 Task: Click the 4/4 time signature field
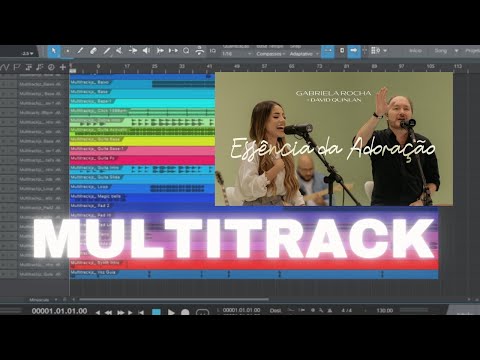347,311
